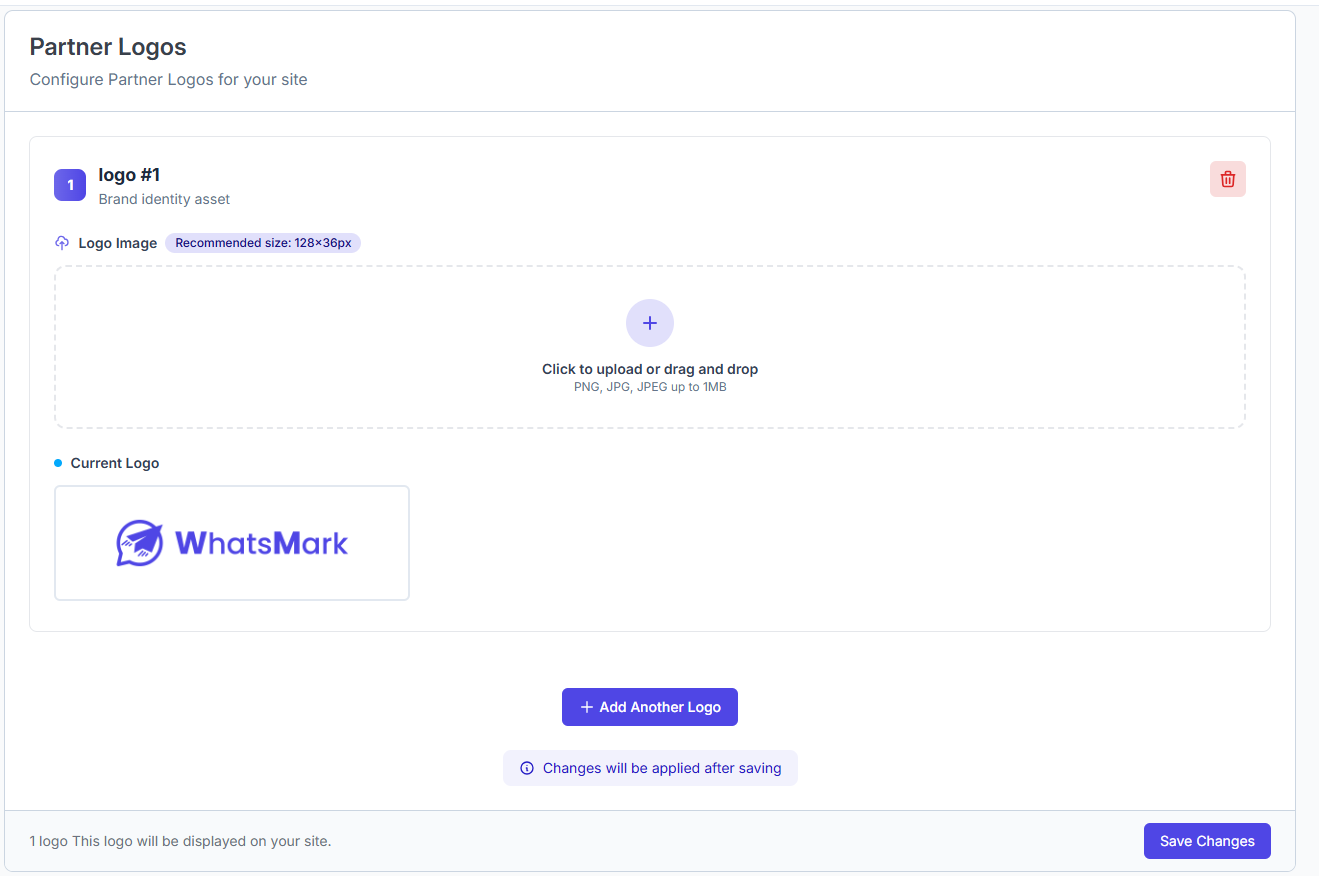This screenshot has height=876, width=1319.
Task: Click the "logo #1" card title
Action: [129, 175]
